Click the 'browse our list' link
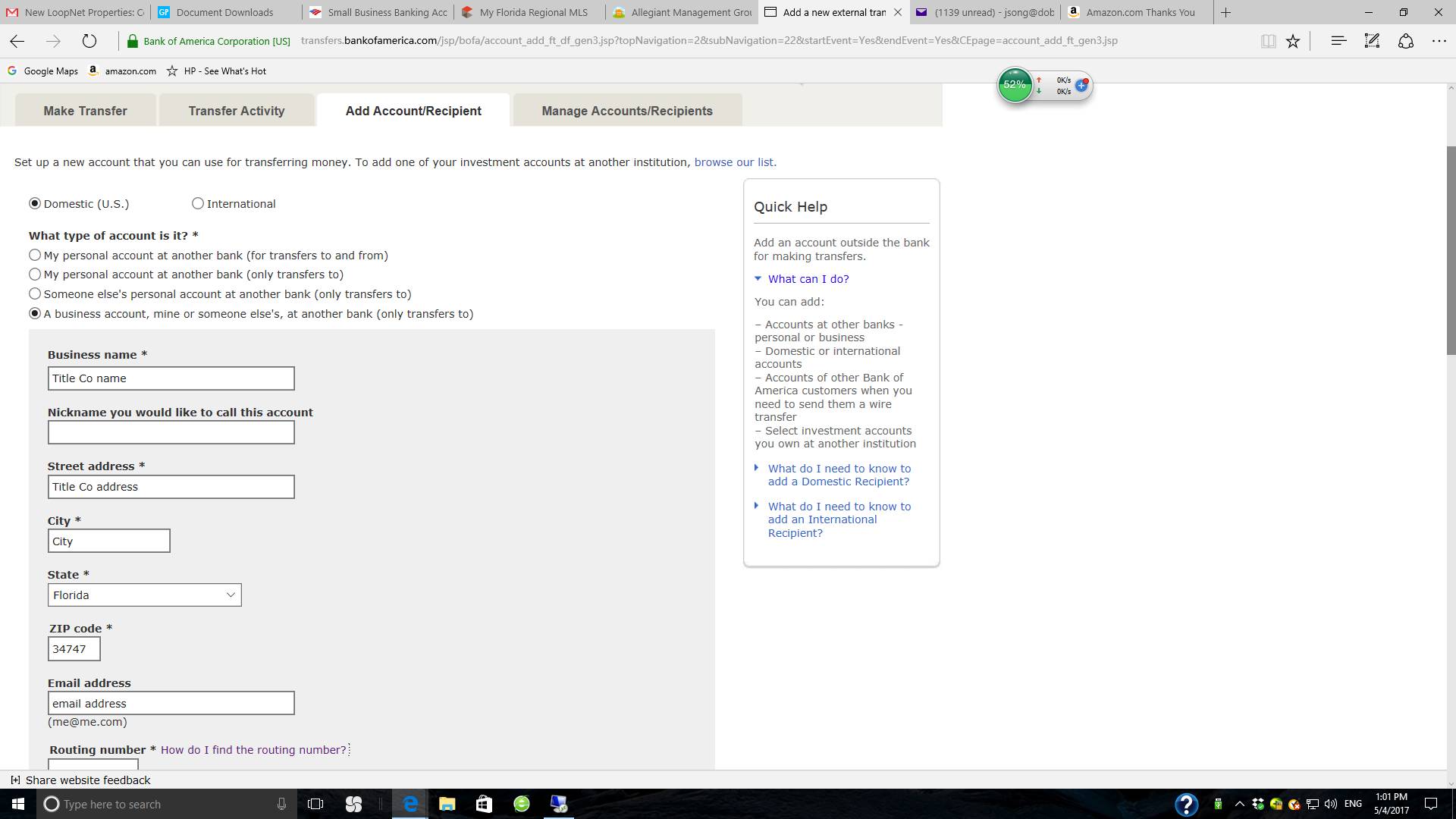 [x=734, y=162]
